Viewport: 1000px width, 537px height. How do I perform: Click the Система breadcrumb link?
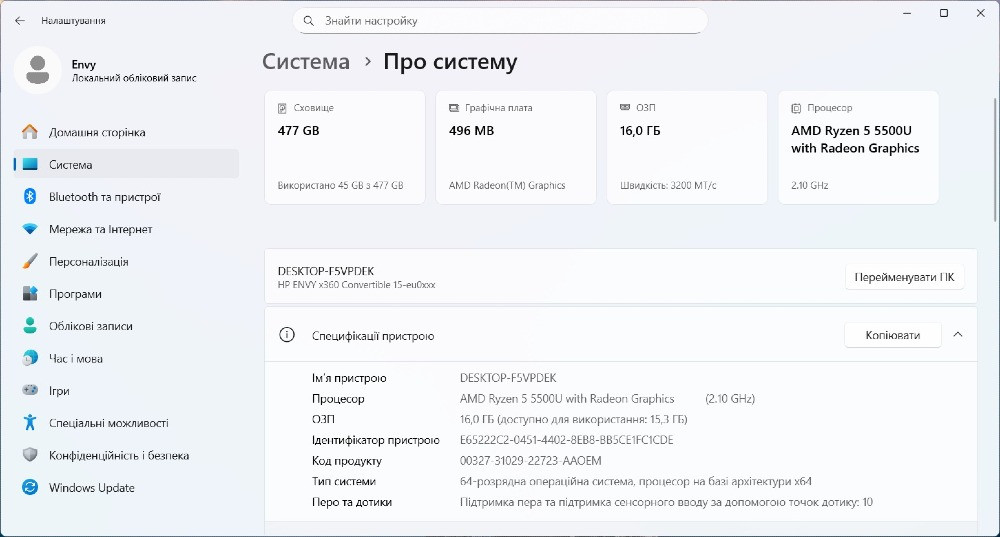[x=306, y=62]
